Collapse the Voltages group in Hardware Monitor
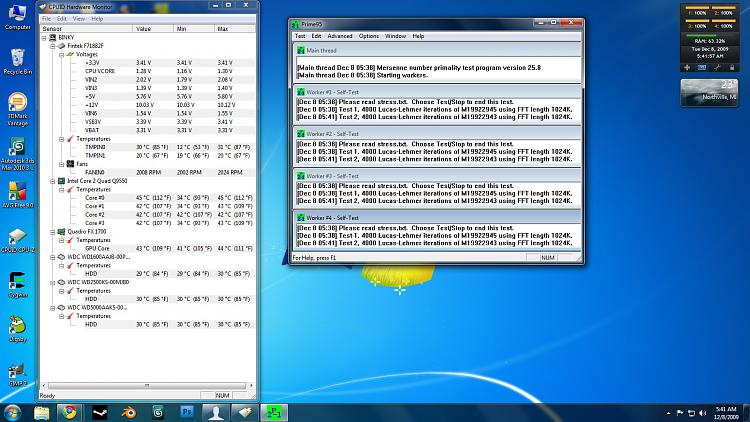Image resolution: width=750 pixels, height=422 pixels. (x=62, y=55)
